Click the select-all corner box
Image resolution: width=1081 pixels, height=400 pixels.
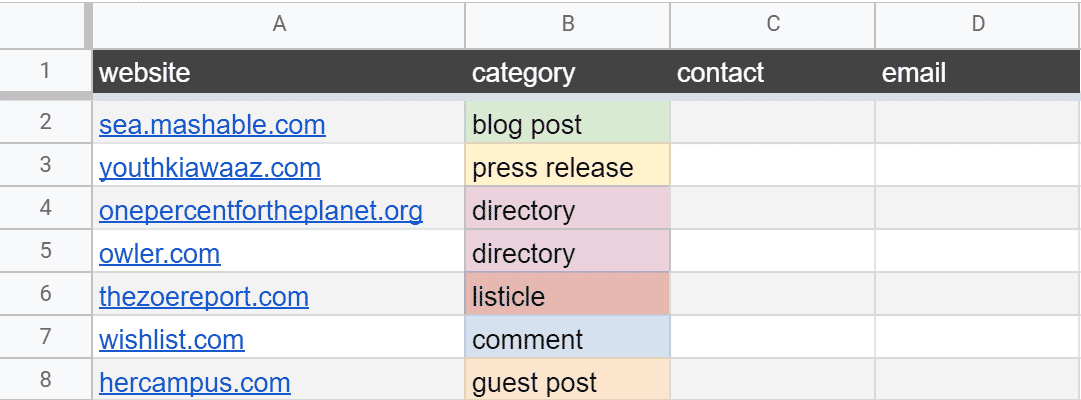(45, 24)
